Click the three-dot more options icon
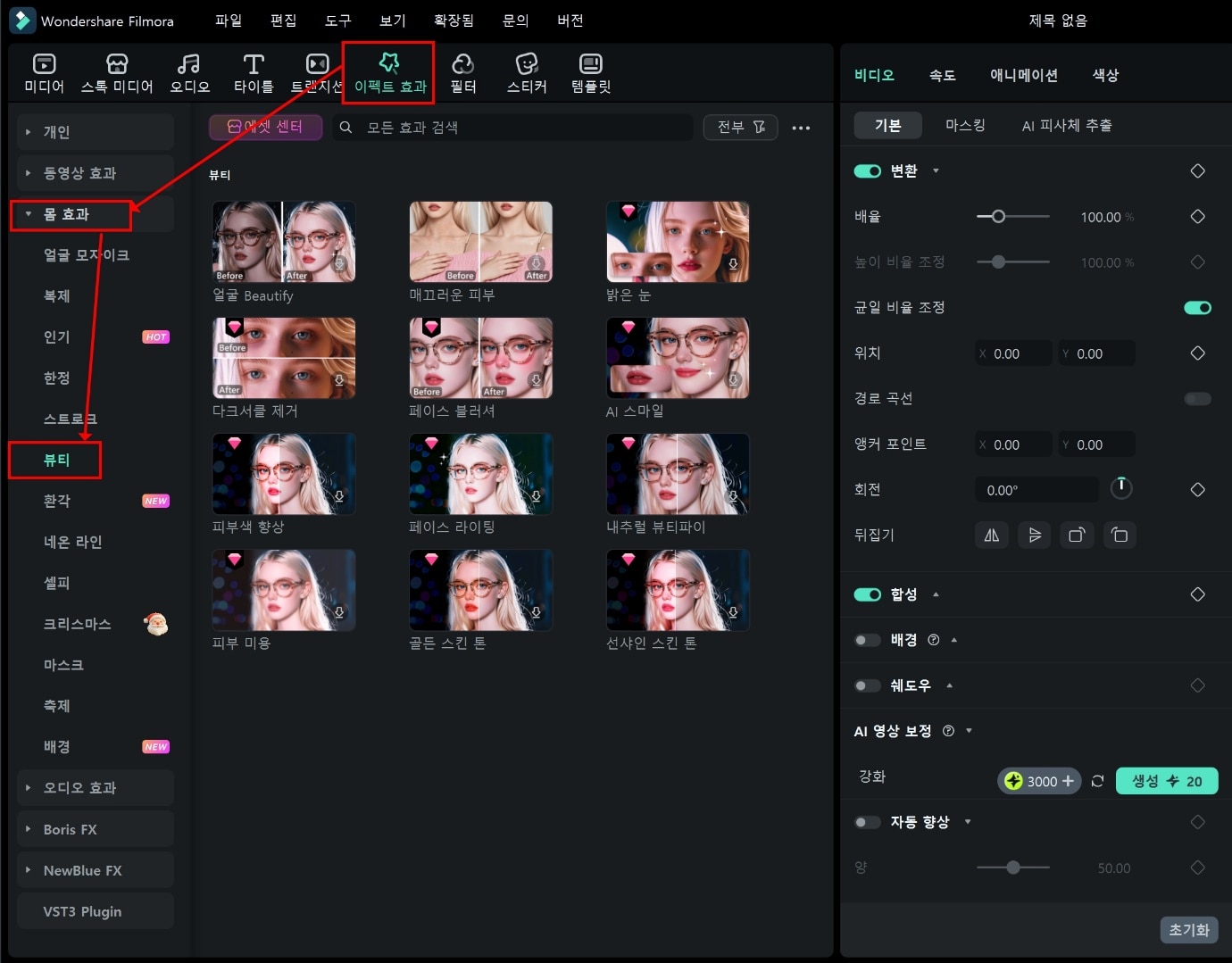The width and height of the screenshot is (1232, 963). coord(801,128)
